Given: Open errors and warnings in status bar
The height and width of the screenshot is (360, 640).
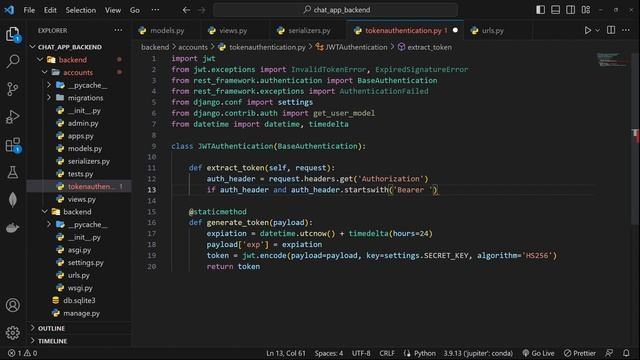Looking at the screenshot, I should coord(22,353).
